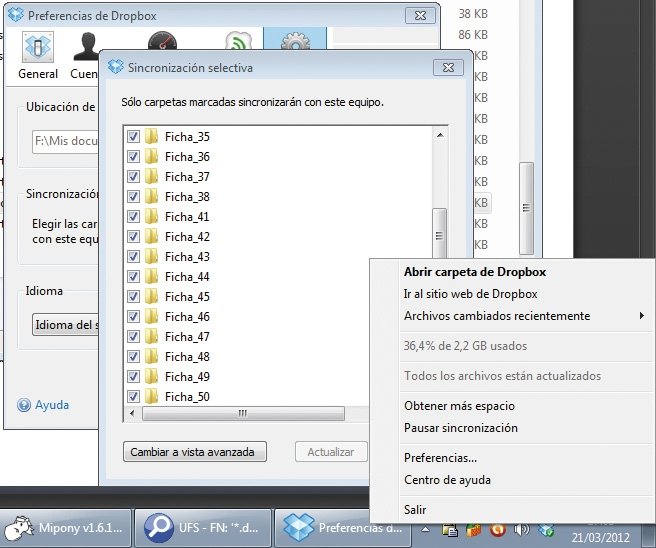Click the 38 KB file size entry
The image size is (656, 548).
[473, 14]
